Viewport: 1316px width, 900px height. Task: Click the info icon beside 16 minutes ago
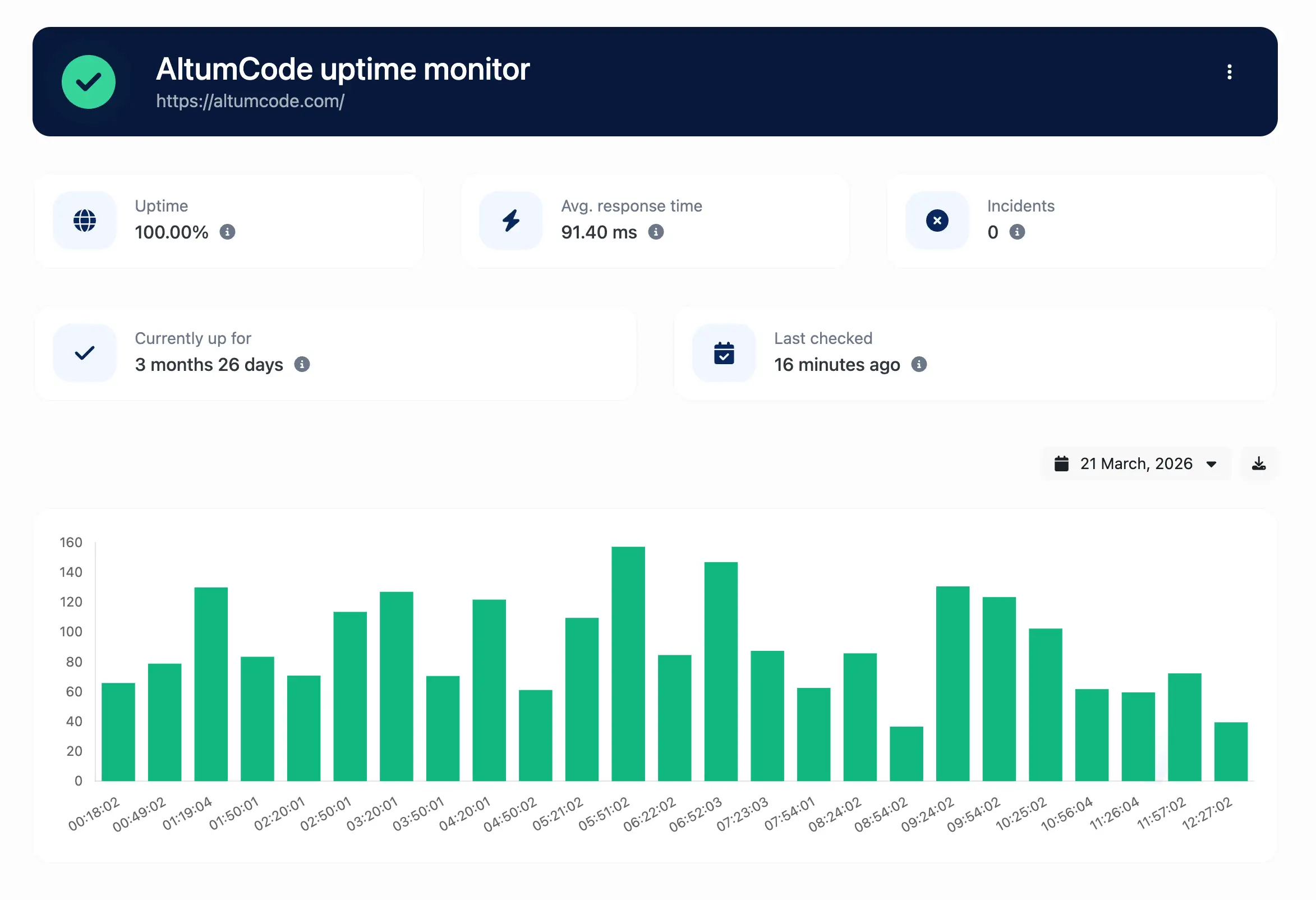[920, 365]
